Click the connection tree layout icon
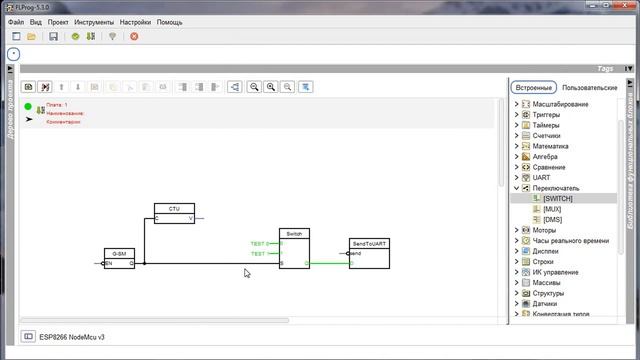The image size is (640, 360). pyautogui.click(x=235, y=87)
